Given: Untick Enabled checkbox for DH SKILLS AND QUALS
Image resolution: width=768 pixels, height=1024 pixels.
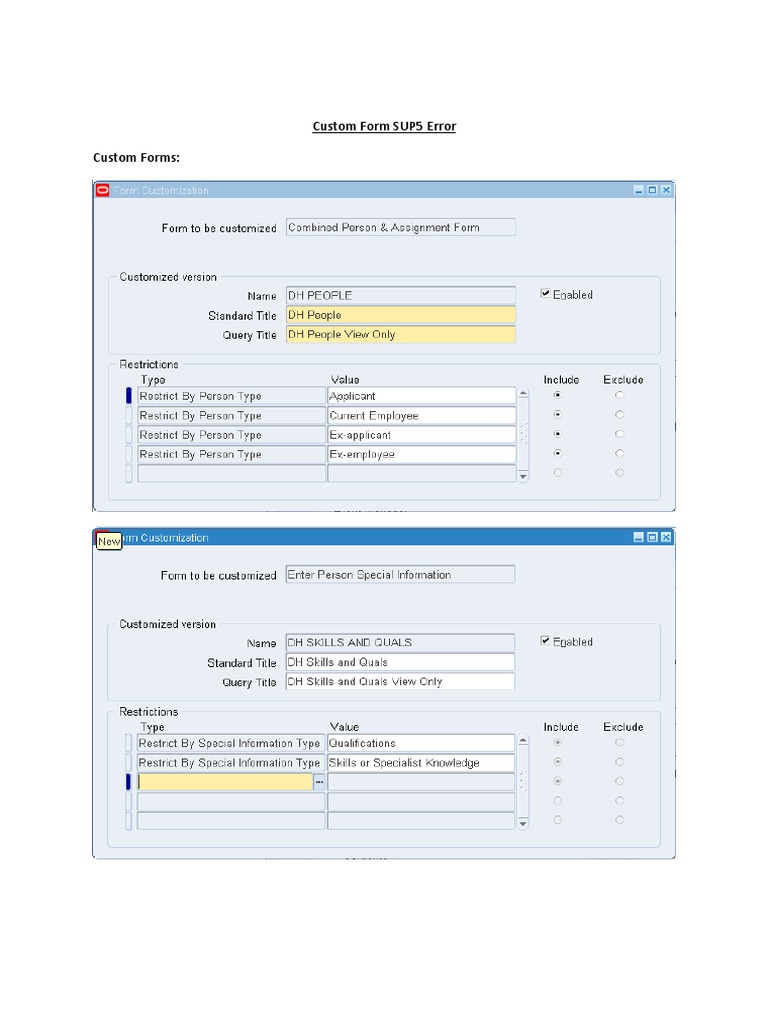Looking at the screenshot, I should [545, 641].
